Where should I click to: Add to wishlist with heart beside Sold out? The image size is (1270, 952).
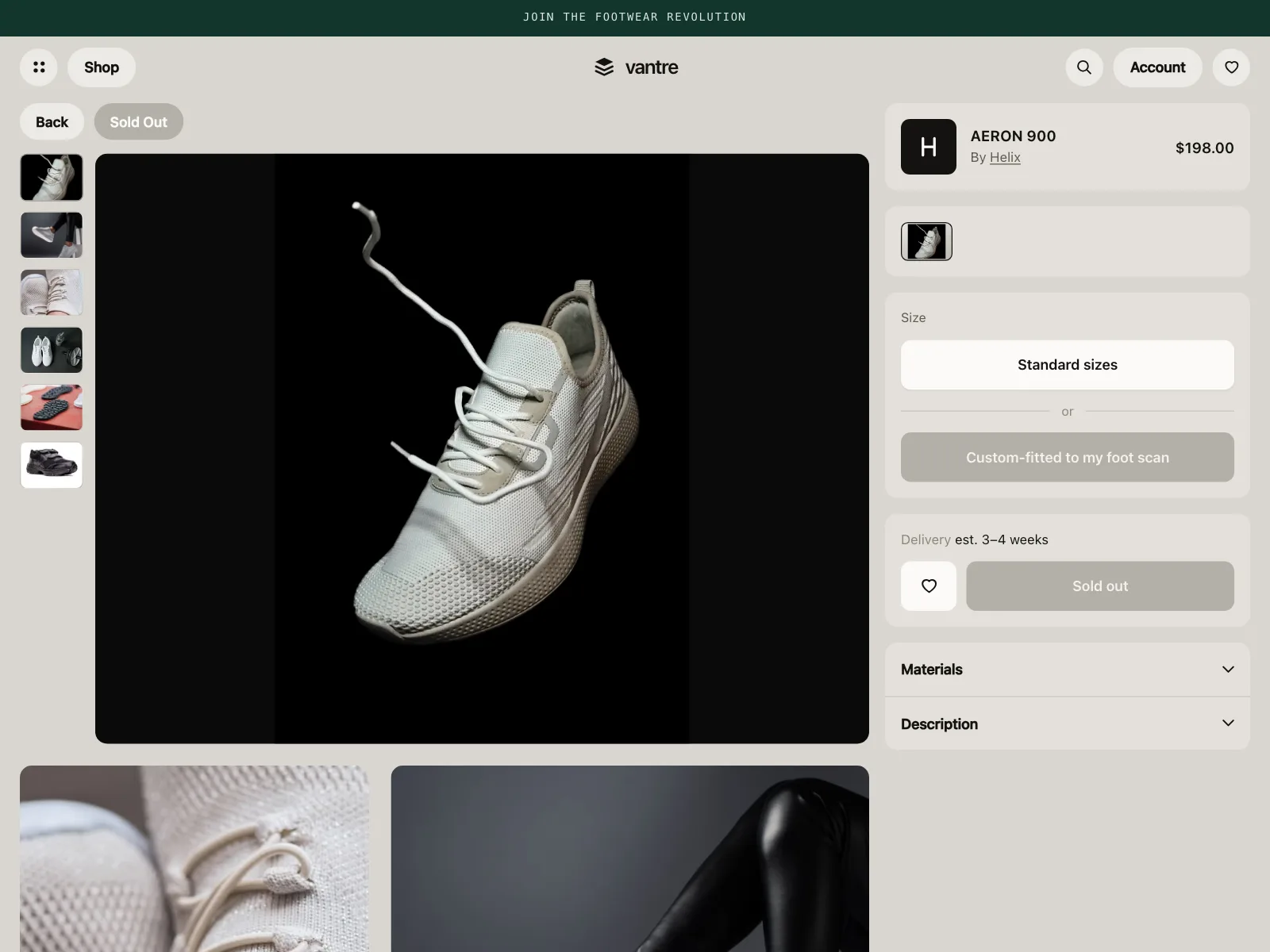929,586
